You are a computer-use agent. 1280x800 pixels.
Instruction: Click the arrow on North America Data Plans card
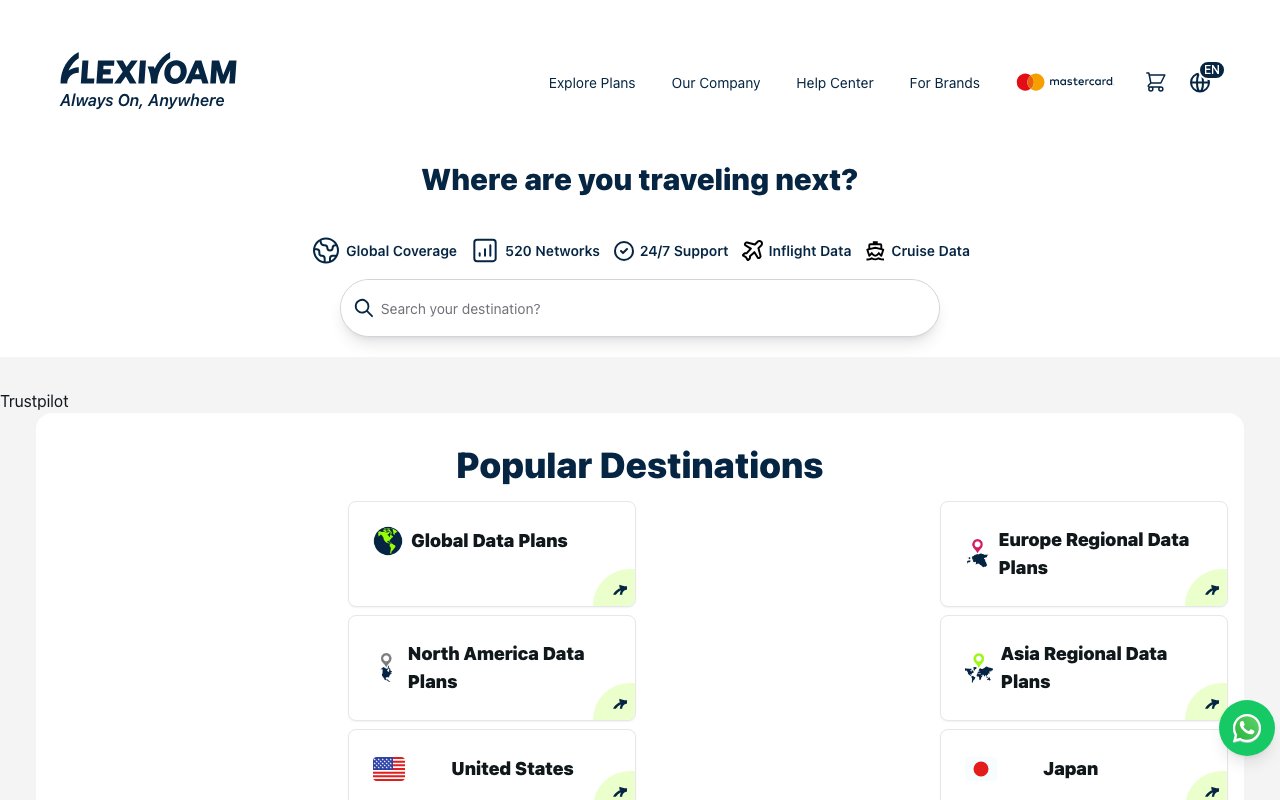point(619,704)
